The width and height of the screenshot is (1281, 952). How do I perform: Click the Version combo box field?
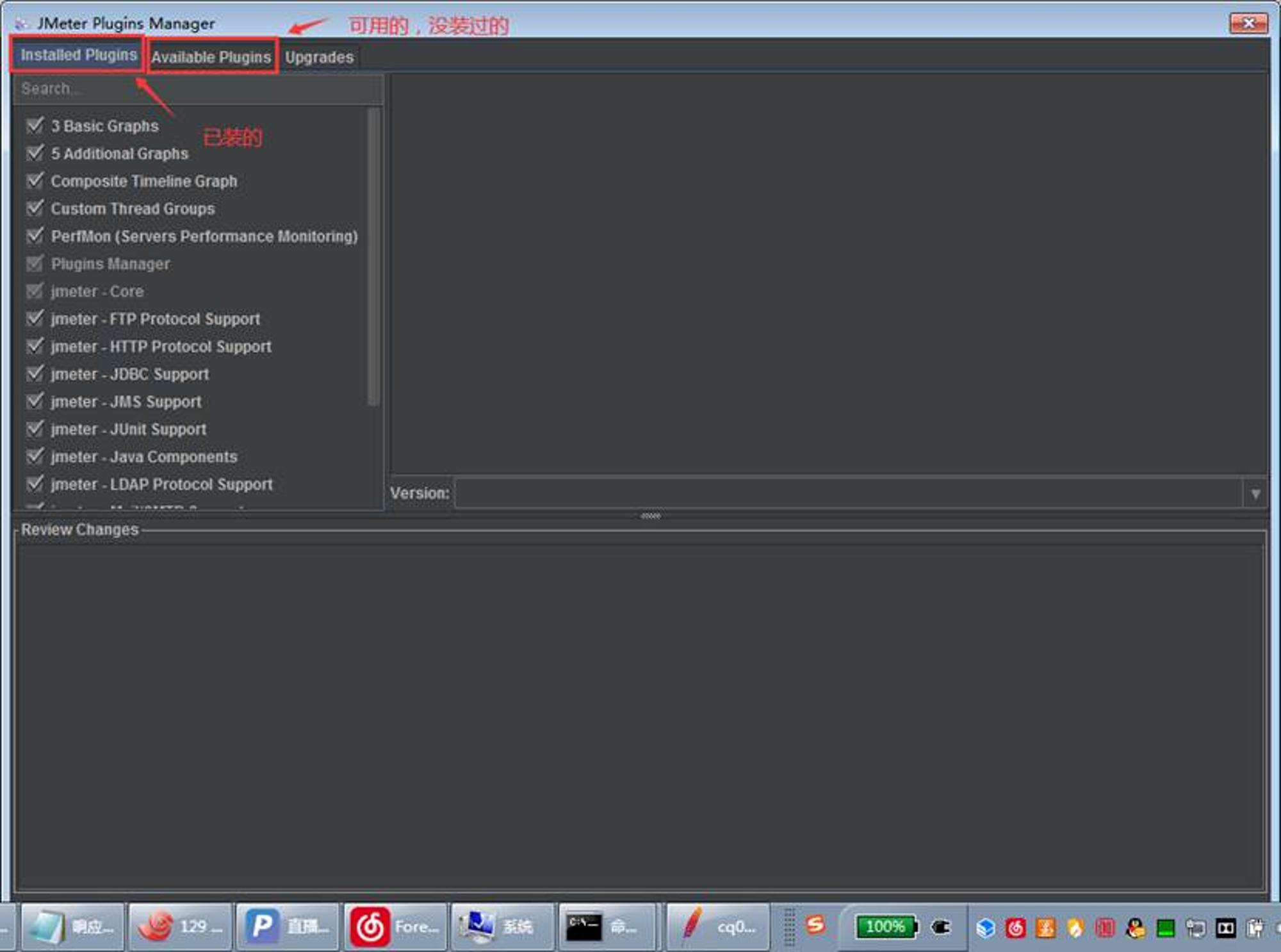pos(847,493)
